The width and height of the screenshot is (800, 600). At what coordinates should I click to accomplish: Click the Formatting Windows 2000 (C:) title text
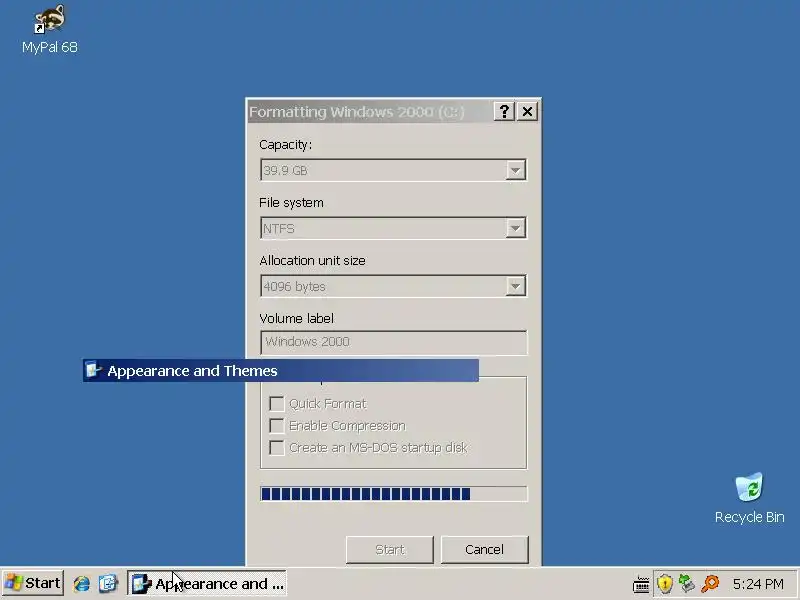click(356, 112)
